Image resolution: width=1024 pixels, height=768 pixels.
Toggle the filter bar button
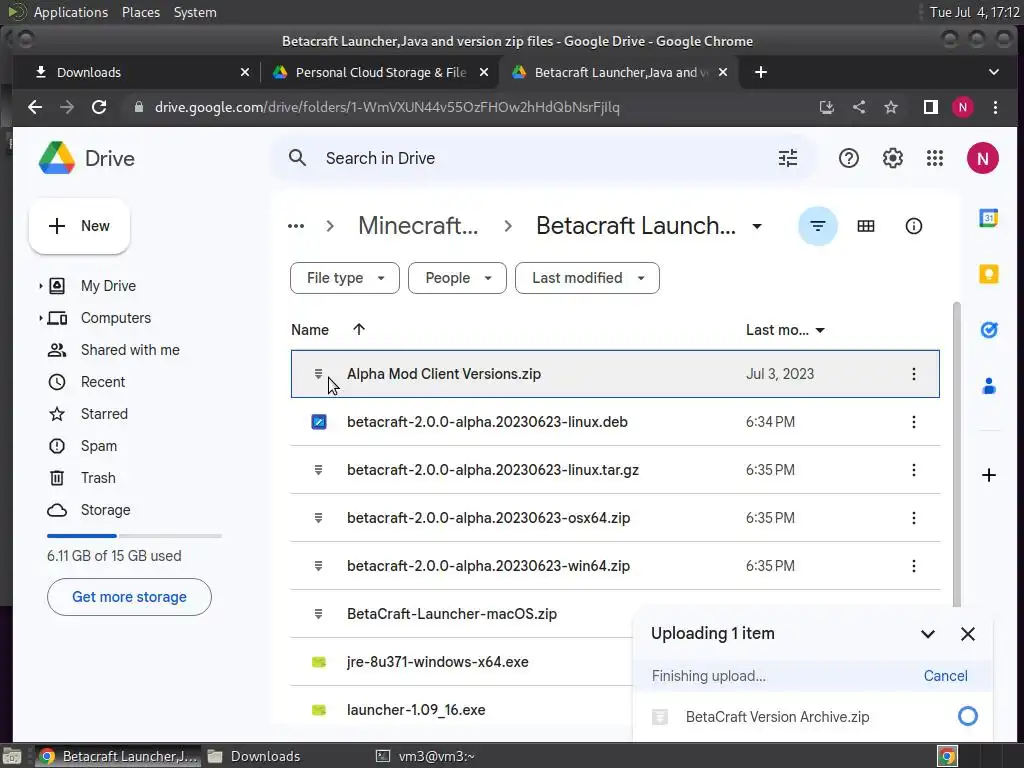pyautogui.click(x=818, y=226)
